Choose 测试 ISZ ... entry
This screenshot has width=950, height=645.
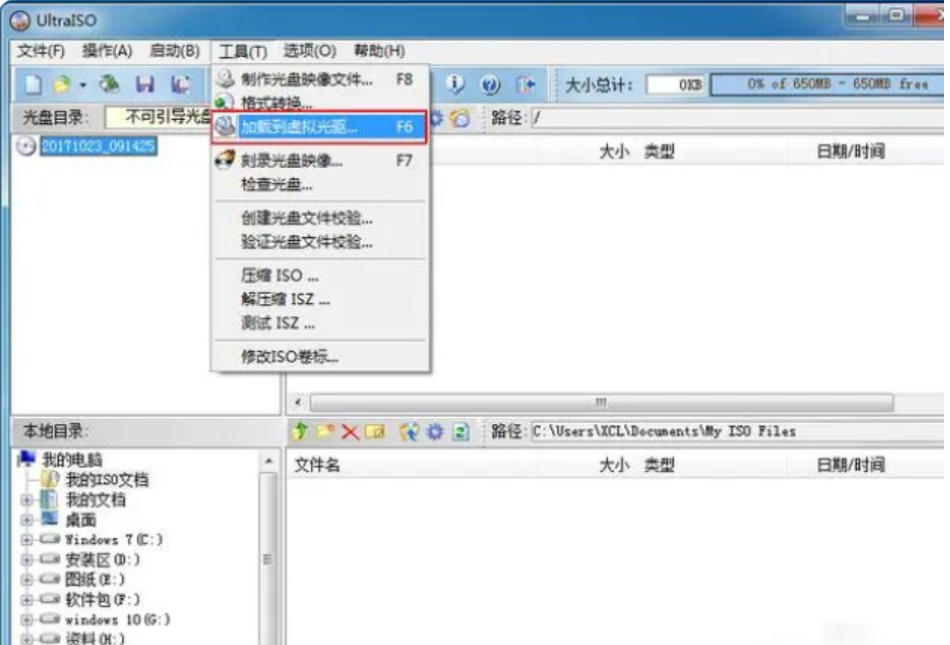pos(321,323)
